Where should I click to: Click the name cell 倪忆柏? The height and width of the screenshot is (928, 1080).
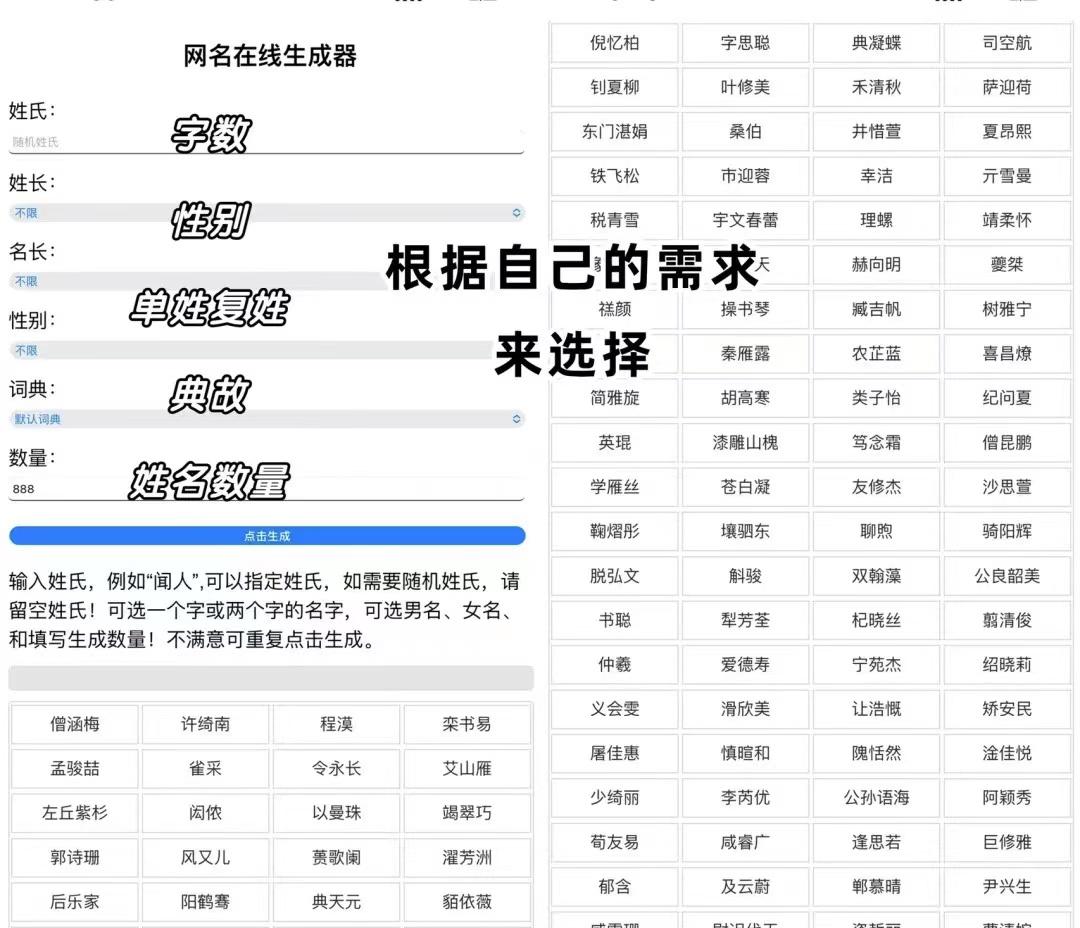pos(614,43)
